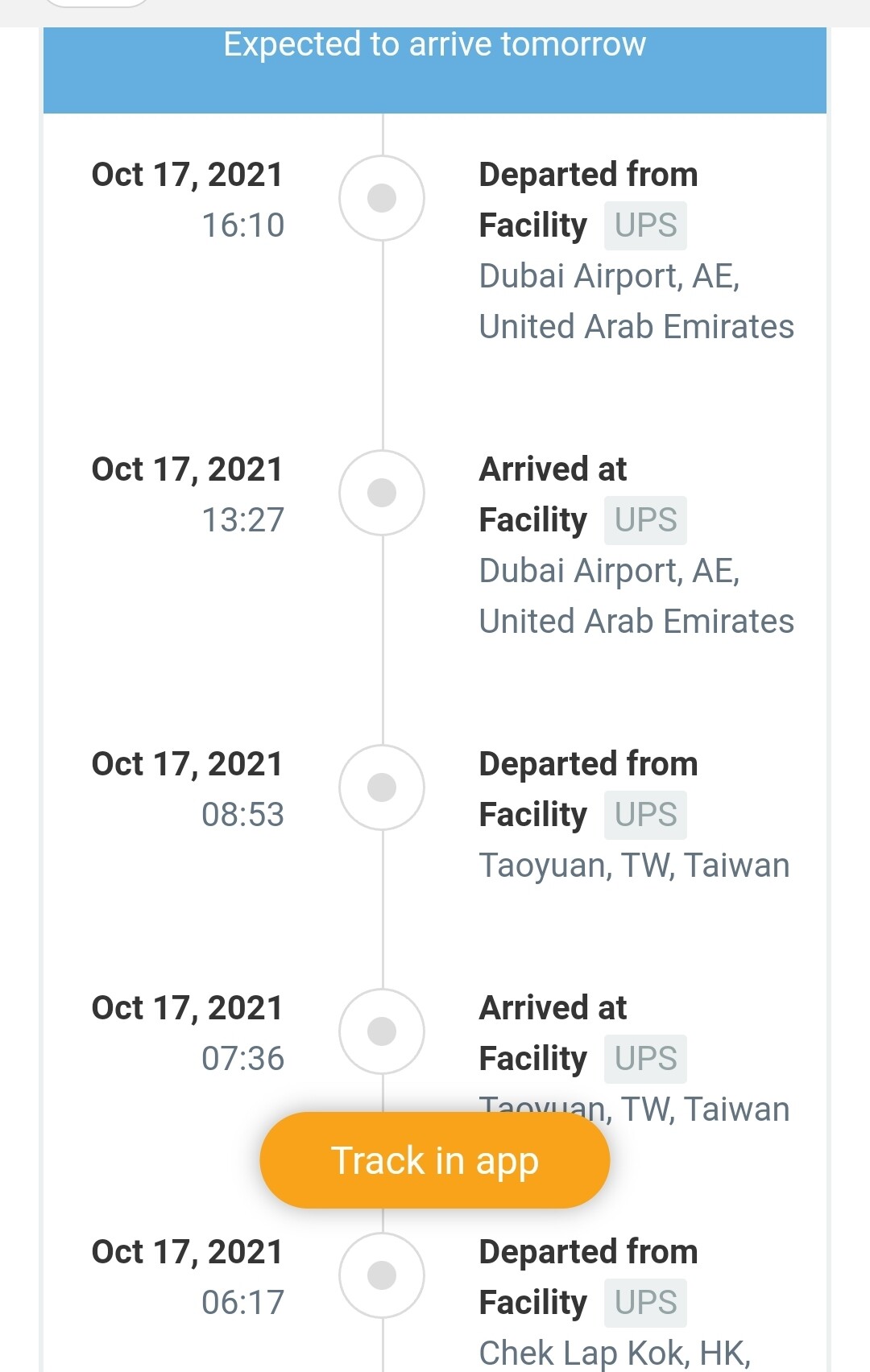
Task: Open Dubai Airport location of 16:10 departure
Action: (x=636, y=301)
